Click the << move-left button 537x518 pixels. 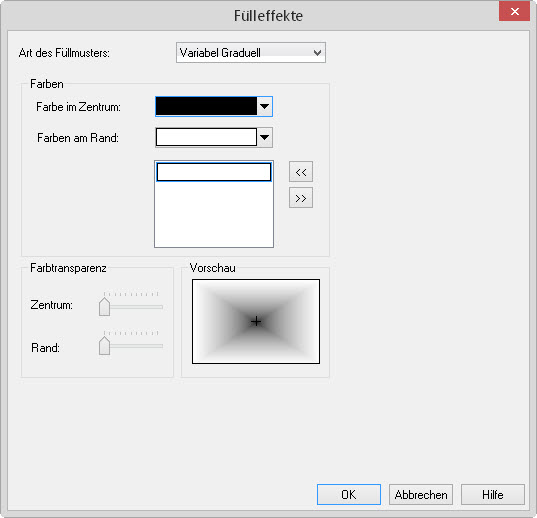(301, 172)
